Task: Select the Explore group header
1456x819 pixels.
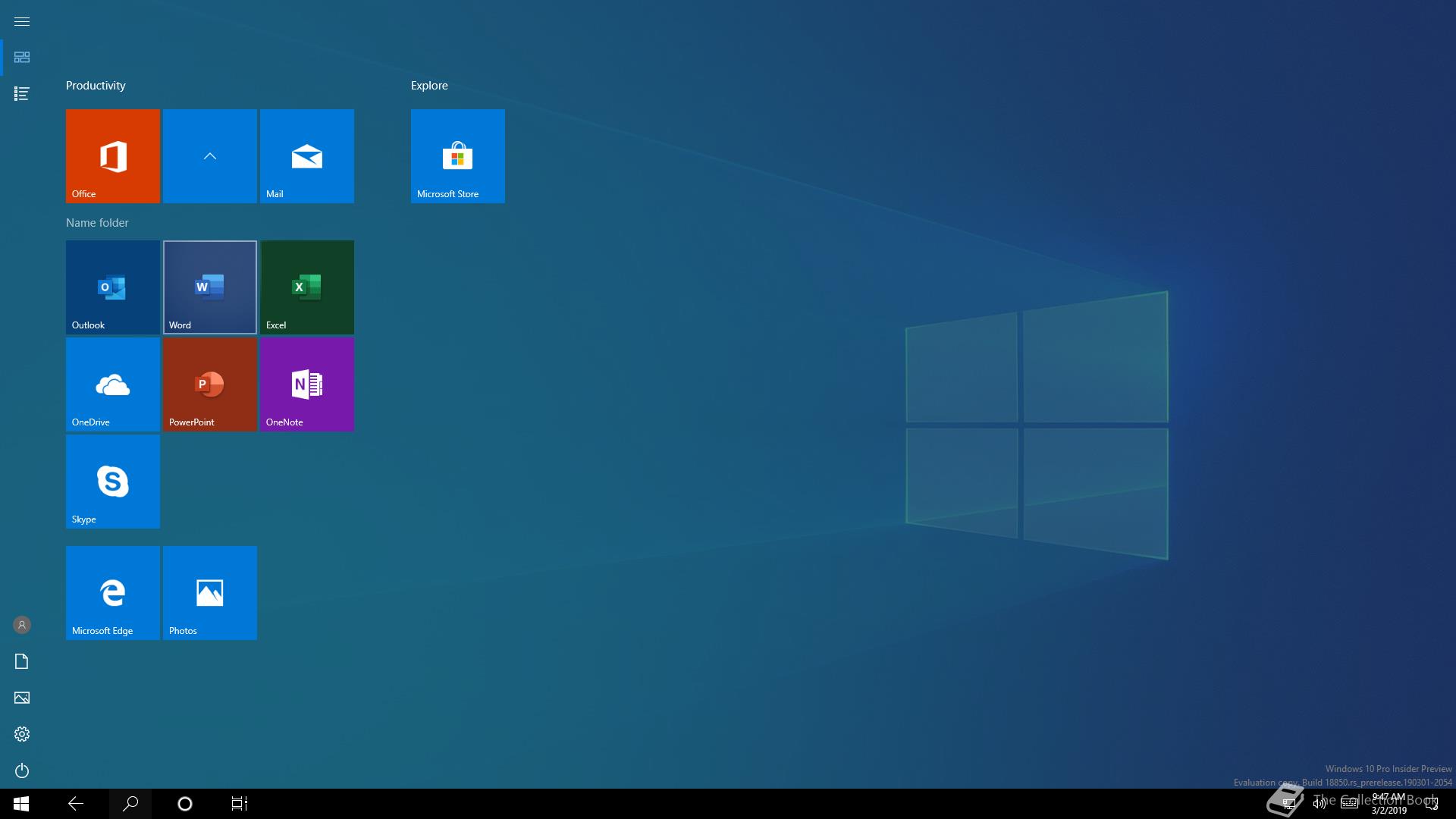Action: [429, 86]
